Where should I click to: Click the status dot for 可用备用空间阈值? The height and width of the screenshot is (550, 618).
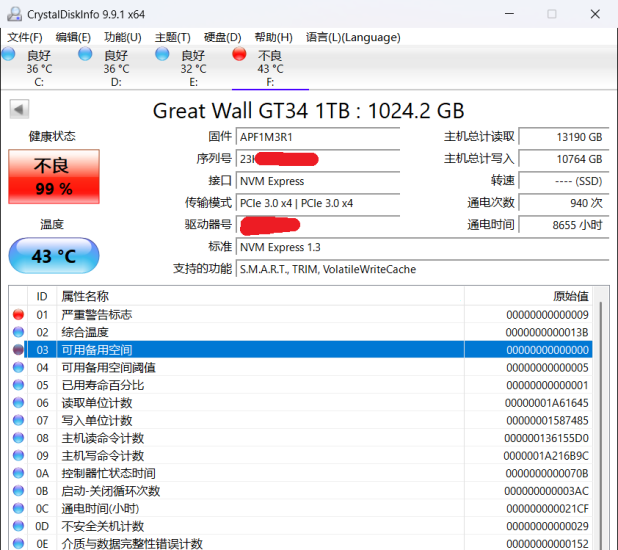pos(19,367)
